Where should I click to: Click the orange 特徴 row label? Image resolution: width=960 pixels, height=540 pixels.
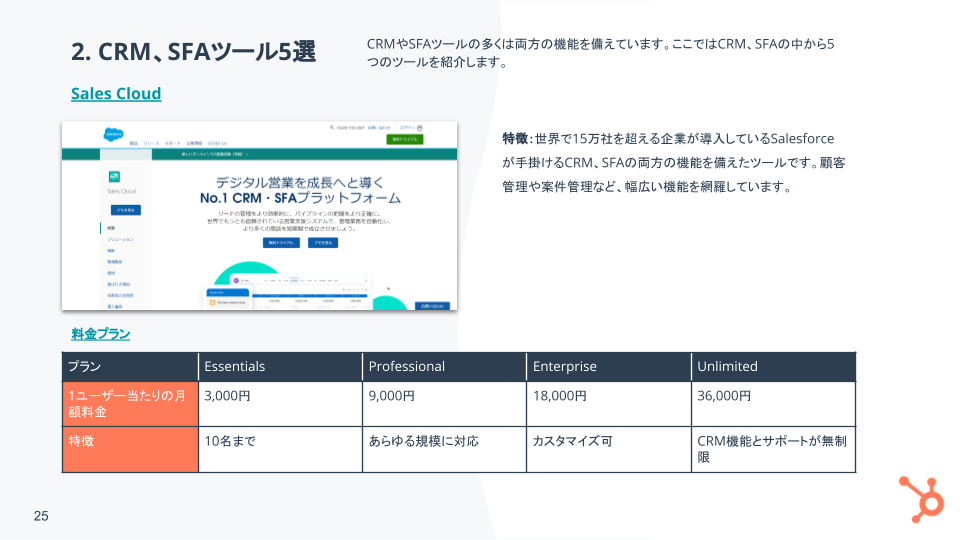point(130,449)
